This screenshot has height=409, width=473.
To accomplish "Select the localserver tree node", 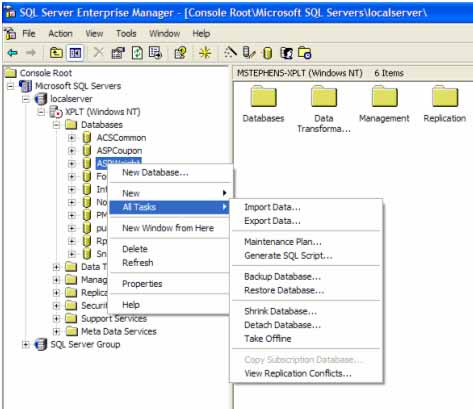I will (71, 99).
